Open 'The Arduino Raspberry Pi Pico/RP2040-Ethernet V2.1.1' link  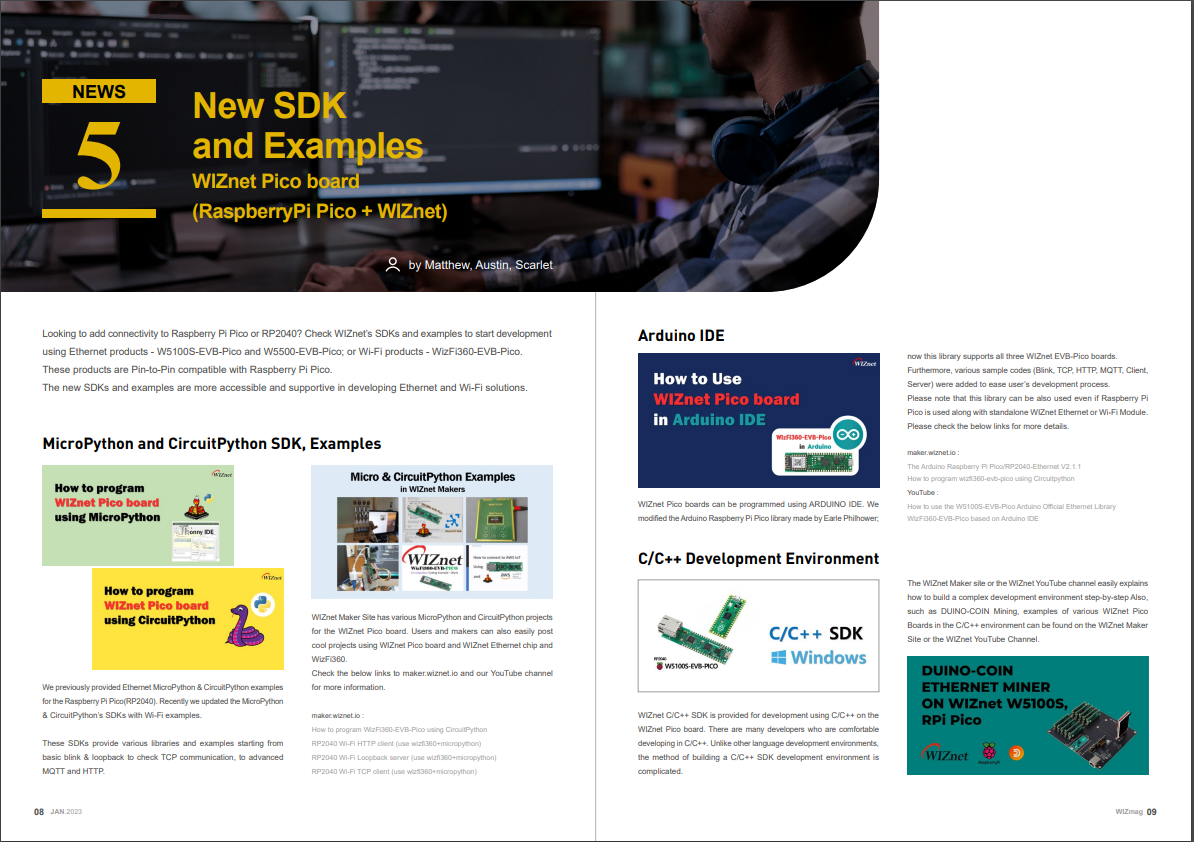coord(994,467)
